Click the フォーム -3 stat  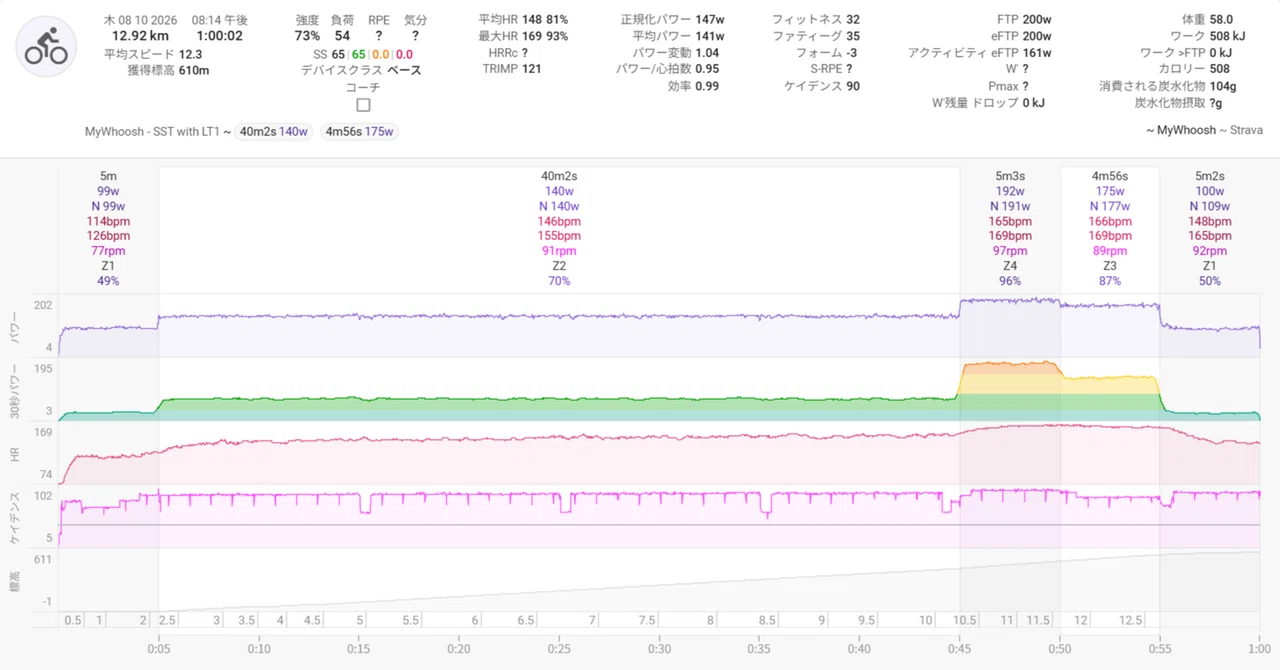coord(827,52)
